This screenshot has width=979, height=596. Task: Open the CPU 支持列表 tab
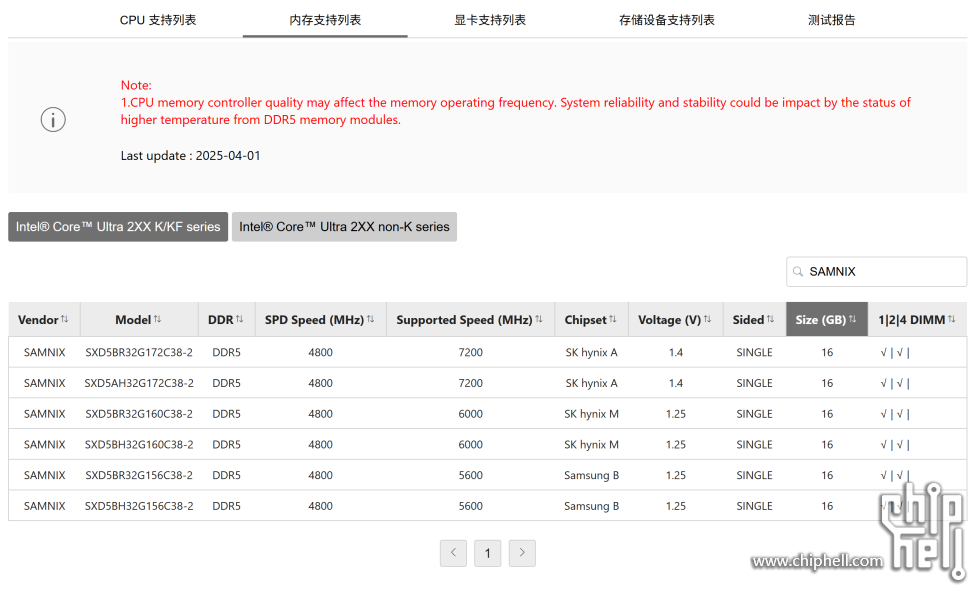click(x=158, y=20)
